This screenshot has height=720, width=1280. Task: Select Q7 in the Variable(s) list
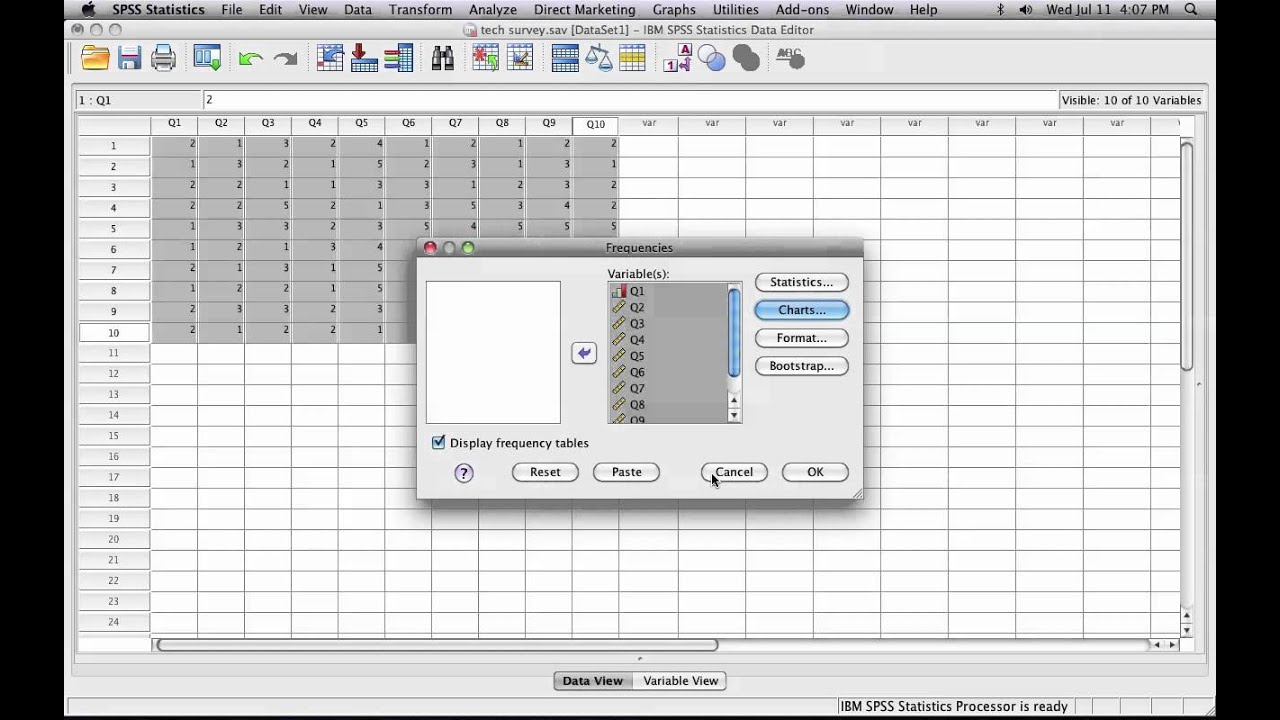pos(668,388)
